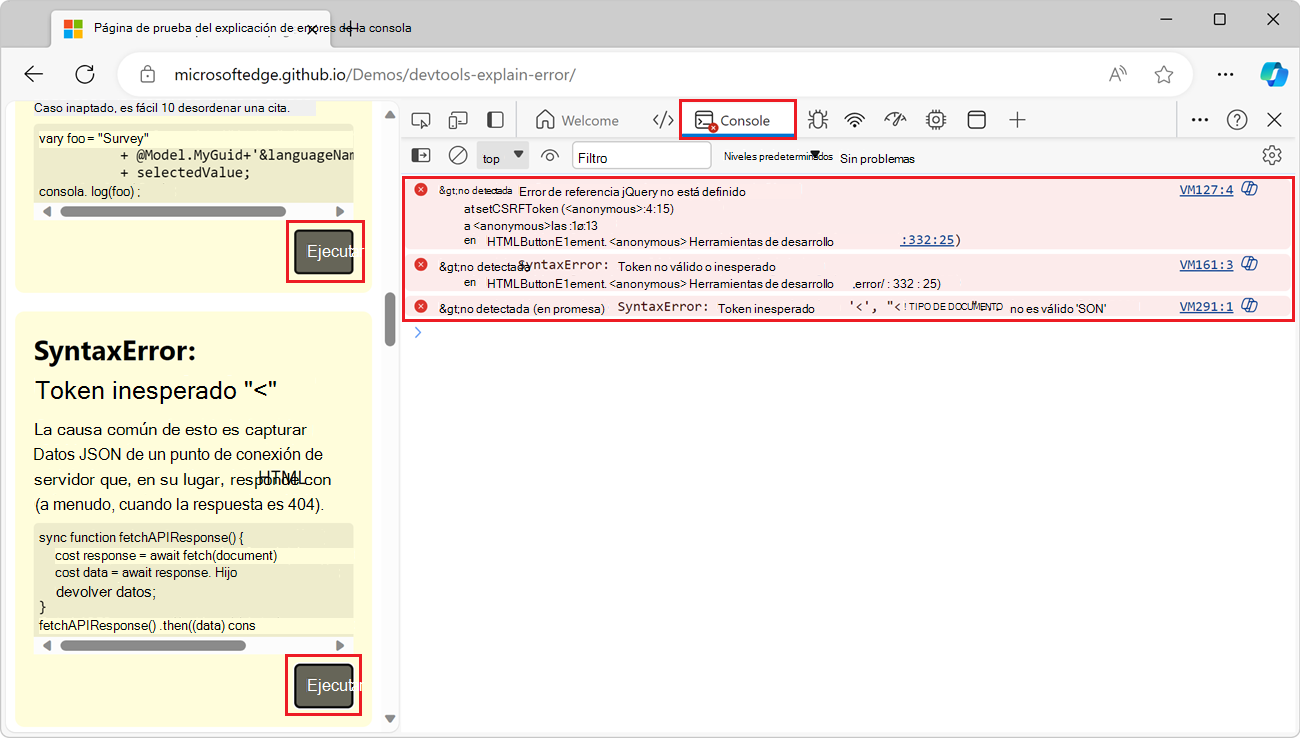Toggle device emulation mode

458,119
